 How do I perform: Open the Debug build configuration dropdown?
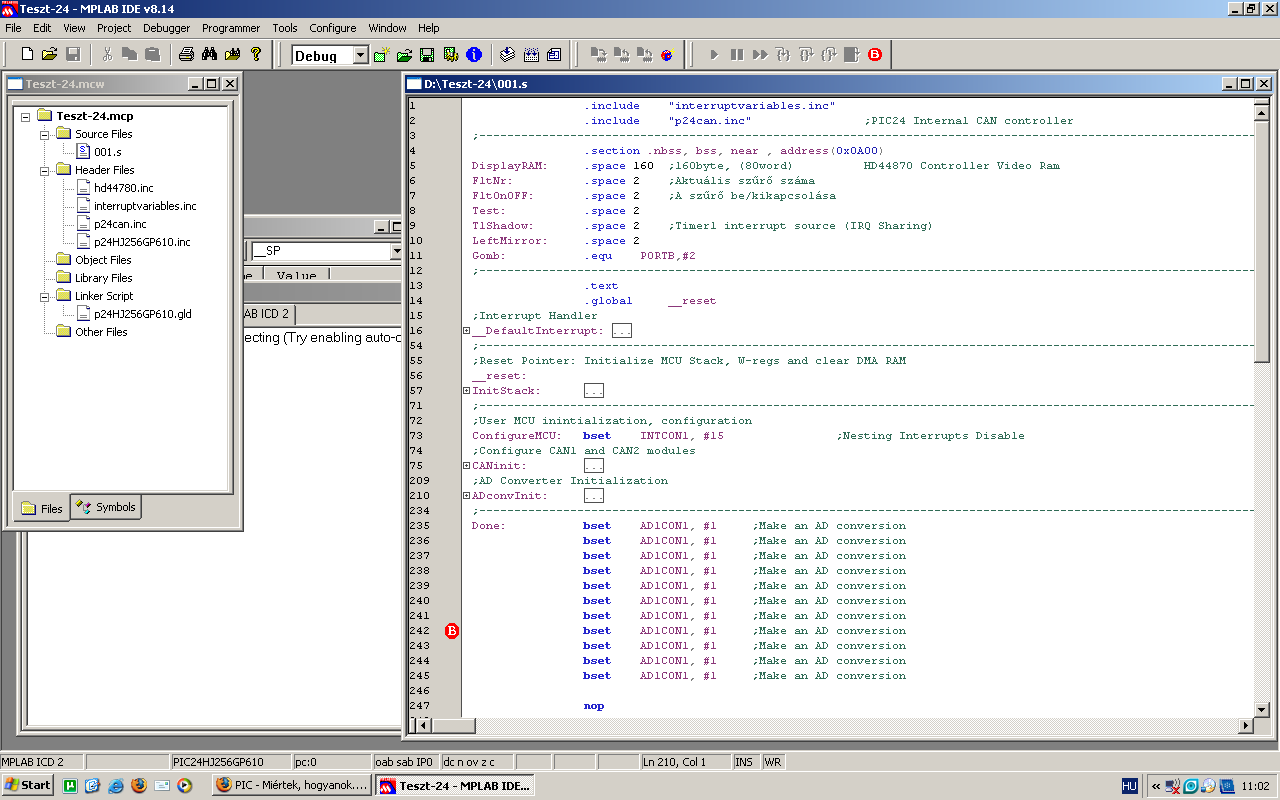point(361,56)
